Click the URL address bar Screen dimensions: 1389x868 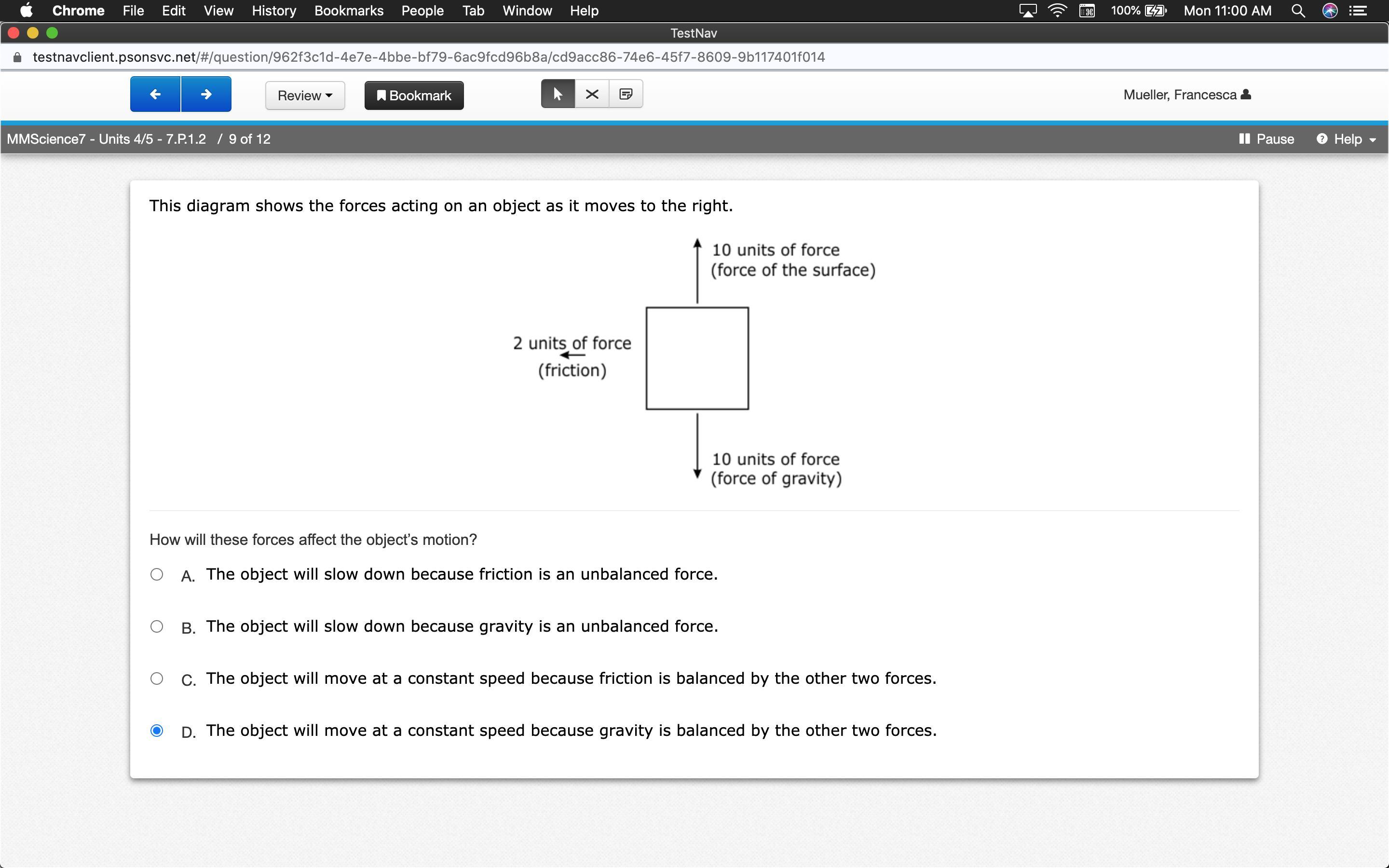pos(428,57)
